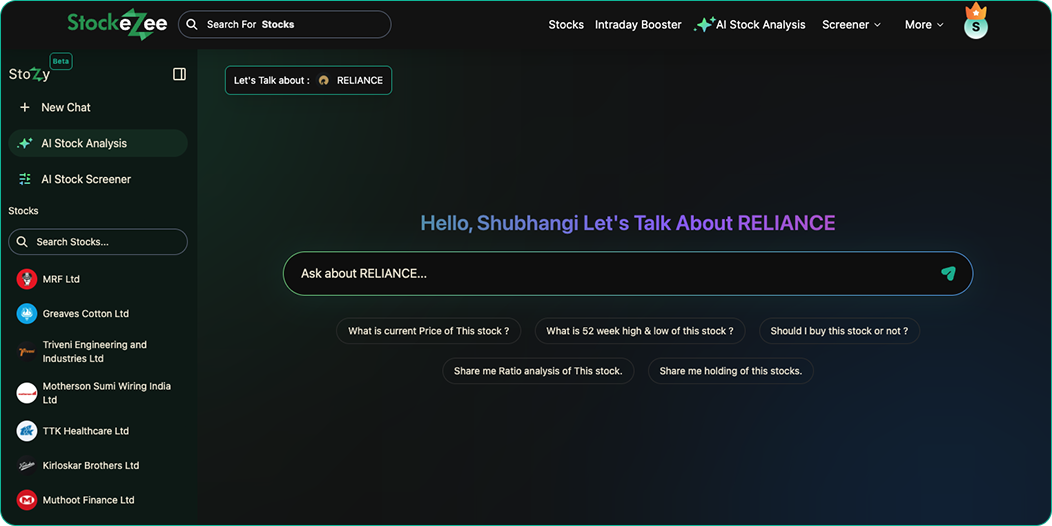
Task: Click the 'Should I buy this stock or not ?' suggestion
Action: click(x=839, y=331)
